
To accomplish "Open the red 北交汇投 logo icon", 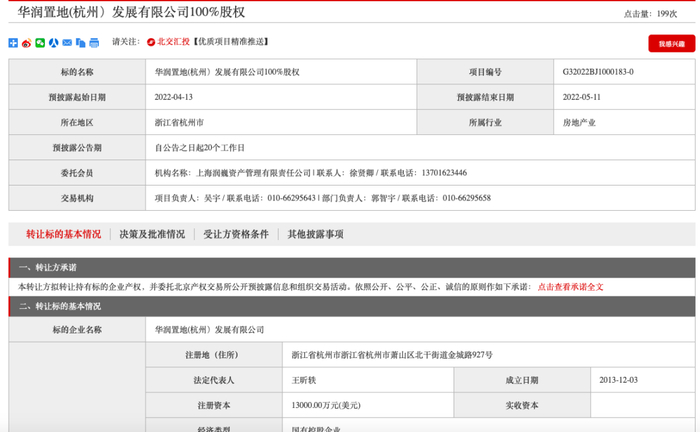I will 151,42.
